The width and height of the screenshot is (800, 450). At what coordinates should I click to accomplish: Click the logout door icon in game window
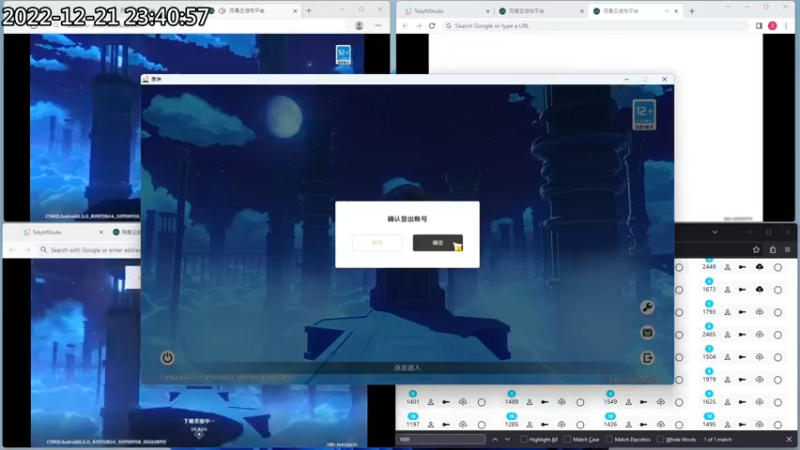pyautogui.click(x=647, y=358)
